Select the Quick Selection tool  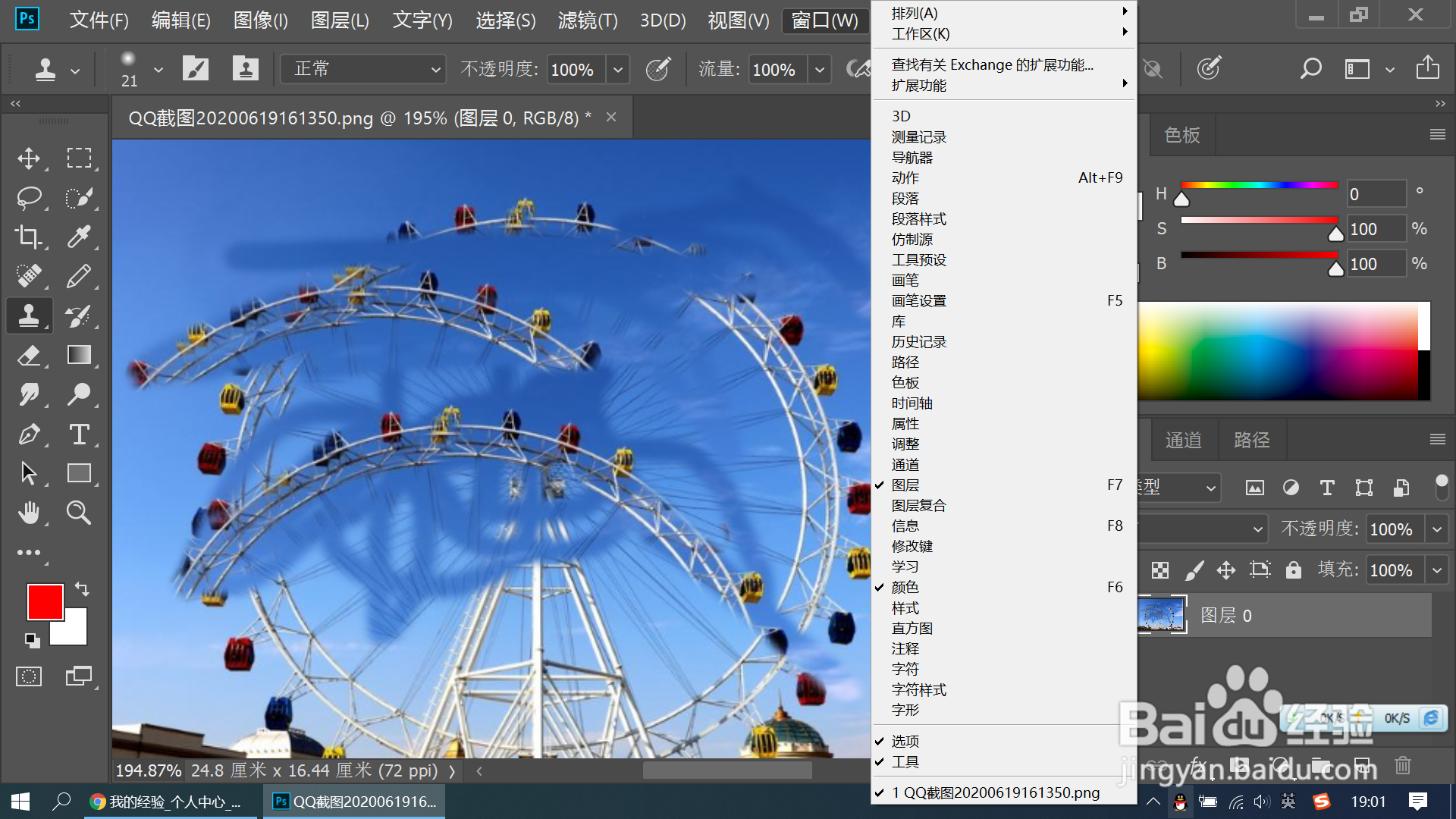pos(79,198)
